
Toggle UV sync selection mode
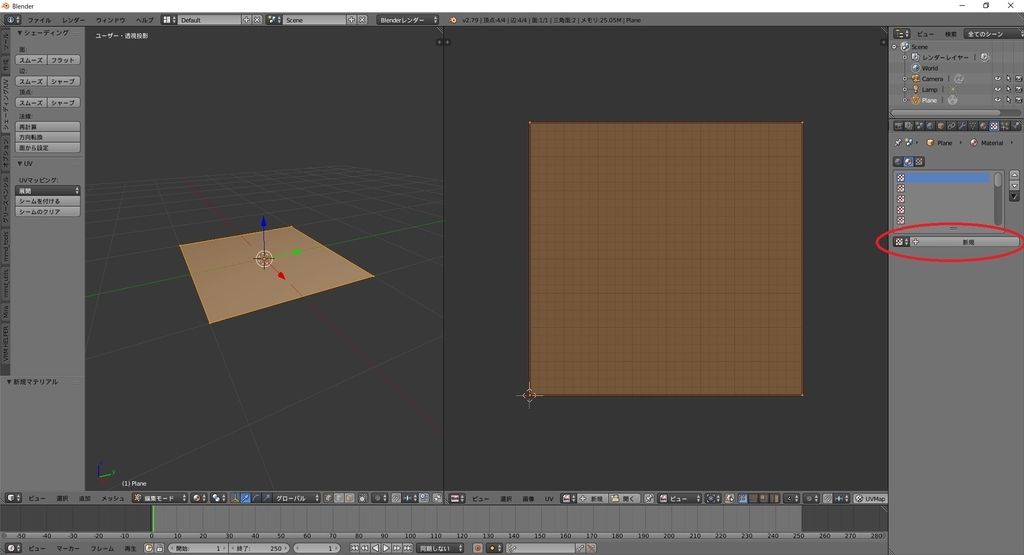(x=730, y=499)
